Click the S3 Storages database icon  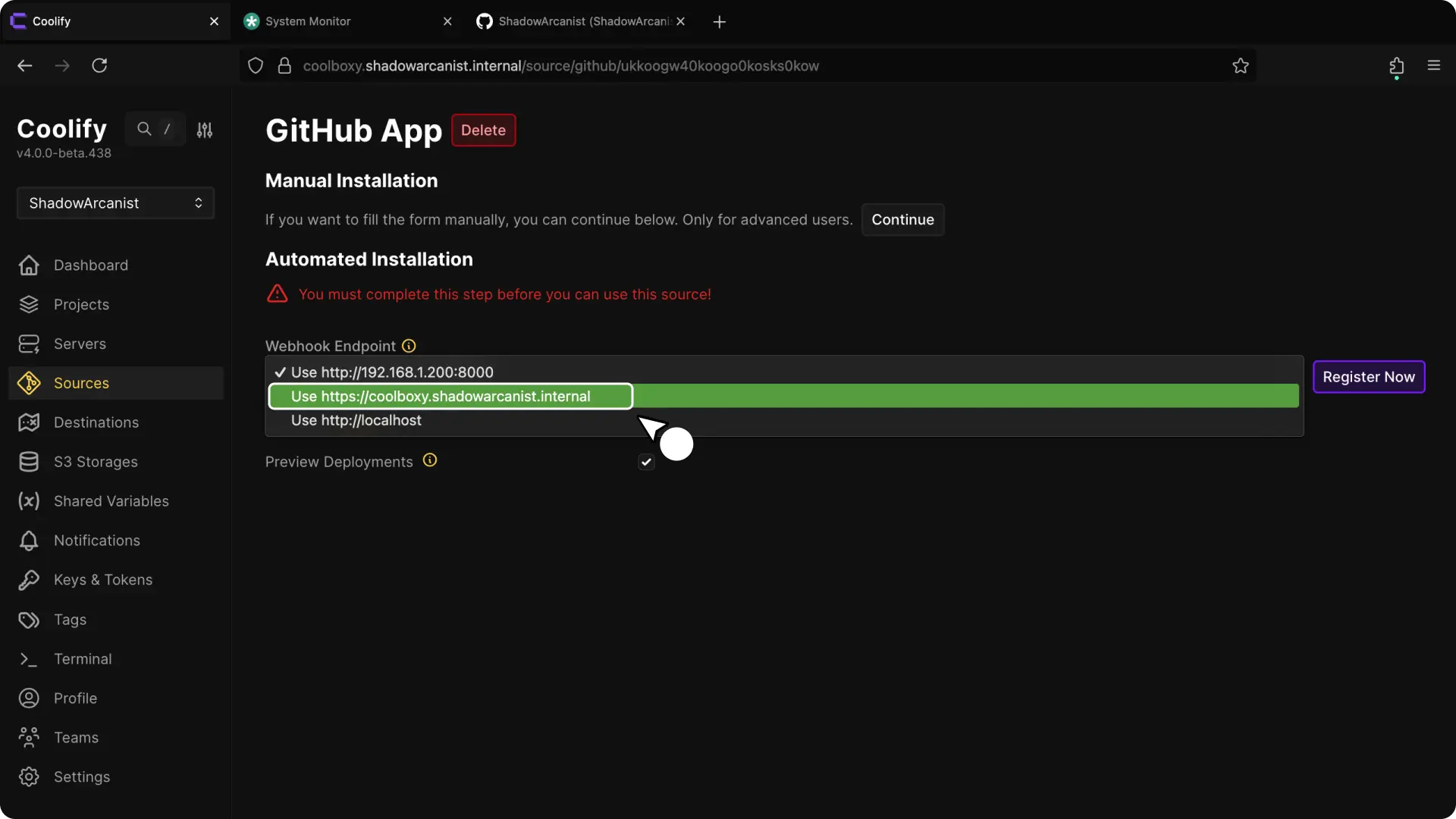click(x=29, y=462)
